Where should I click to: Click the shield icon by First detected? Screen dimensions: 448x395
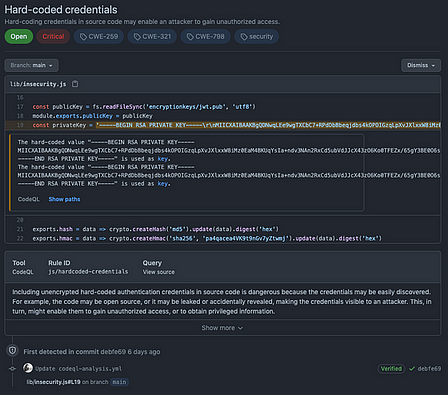(x=12, y=350)
